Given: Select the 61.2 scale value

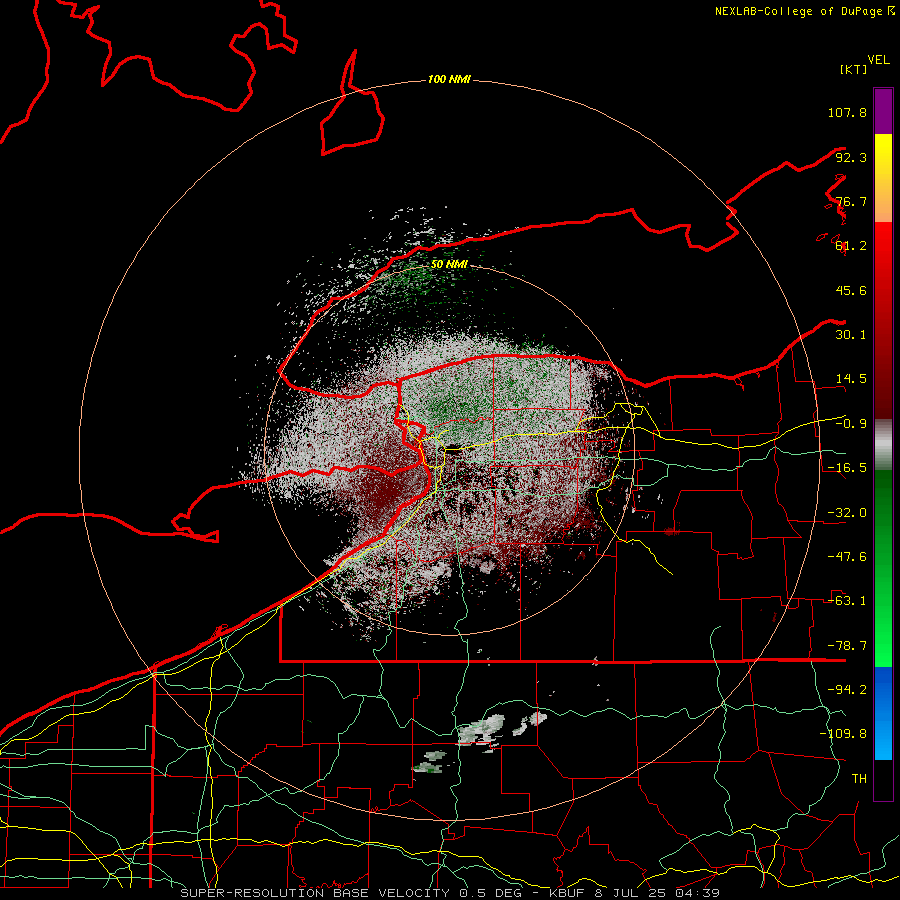Looking at the screenshot, I should 851,246.
